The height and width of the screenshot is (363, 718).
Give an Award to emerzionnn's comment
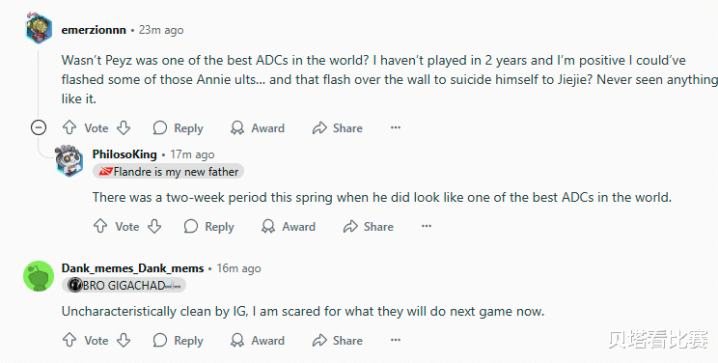click(x=257, y=128)
